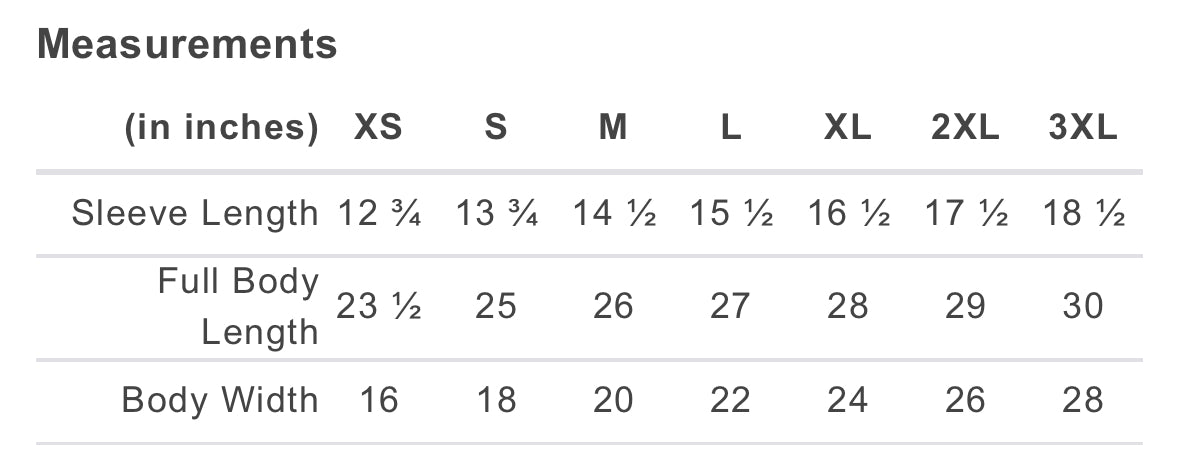
Task: Select the 3XL size column header
Action: (x=1083, y=128)
